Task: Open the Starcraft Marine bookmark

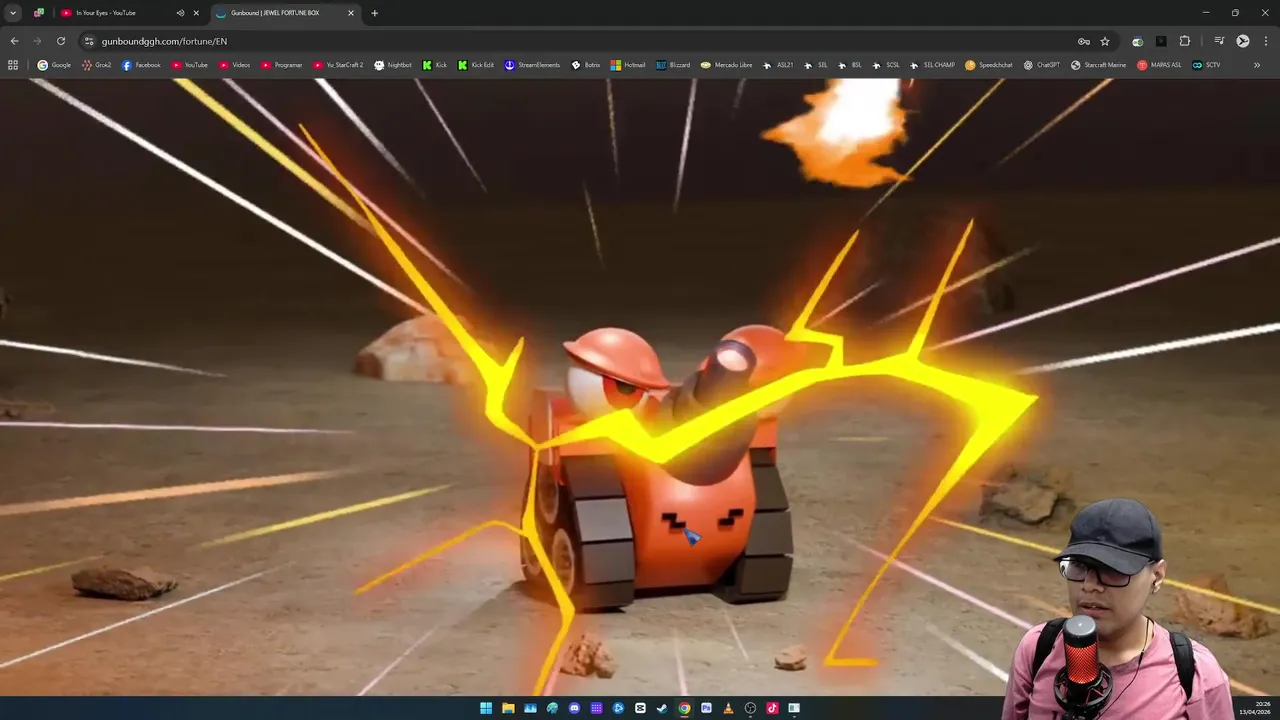Action: [1098, 65]
